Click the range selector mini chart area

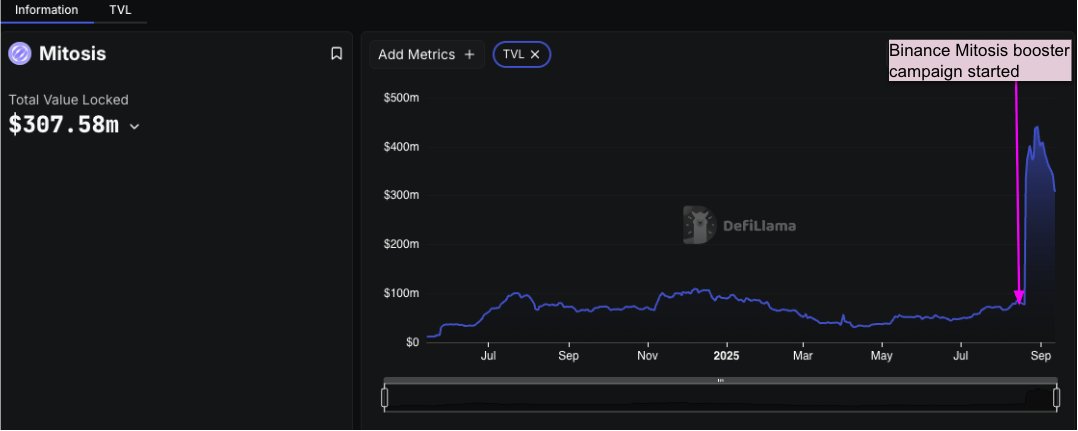click(x=720, y=398)
